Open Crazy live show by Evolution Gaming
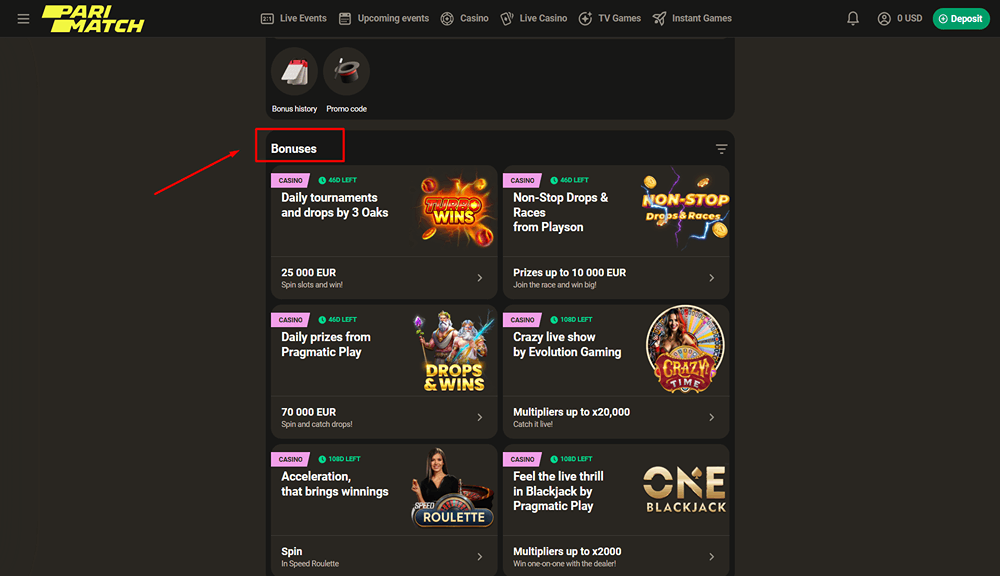 [x=567, y=344]
